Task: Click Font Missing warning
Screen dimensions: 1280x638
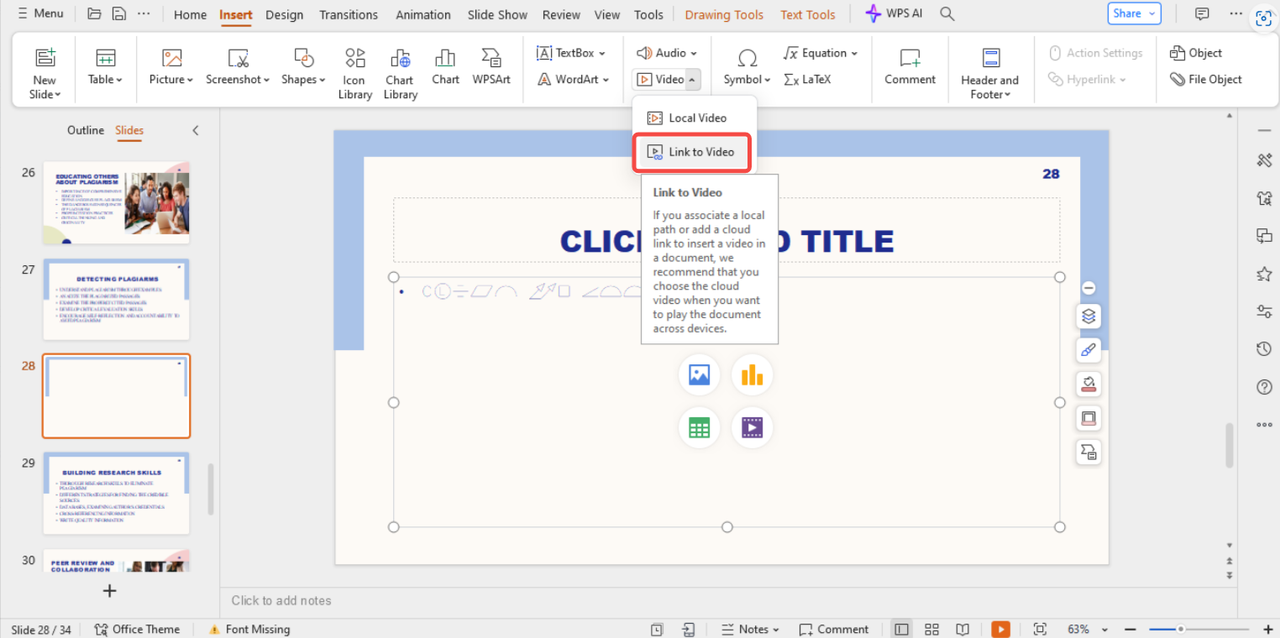Action: coord(249,629)
